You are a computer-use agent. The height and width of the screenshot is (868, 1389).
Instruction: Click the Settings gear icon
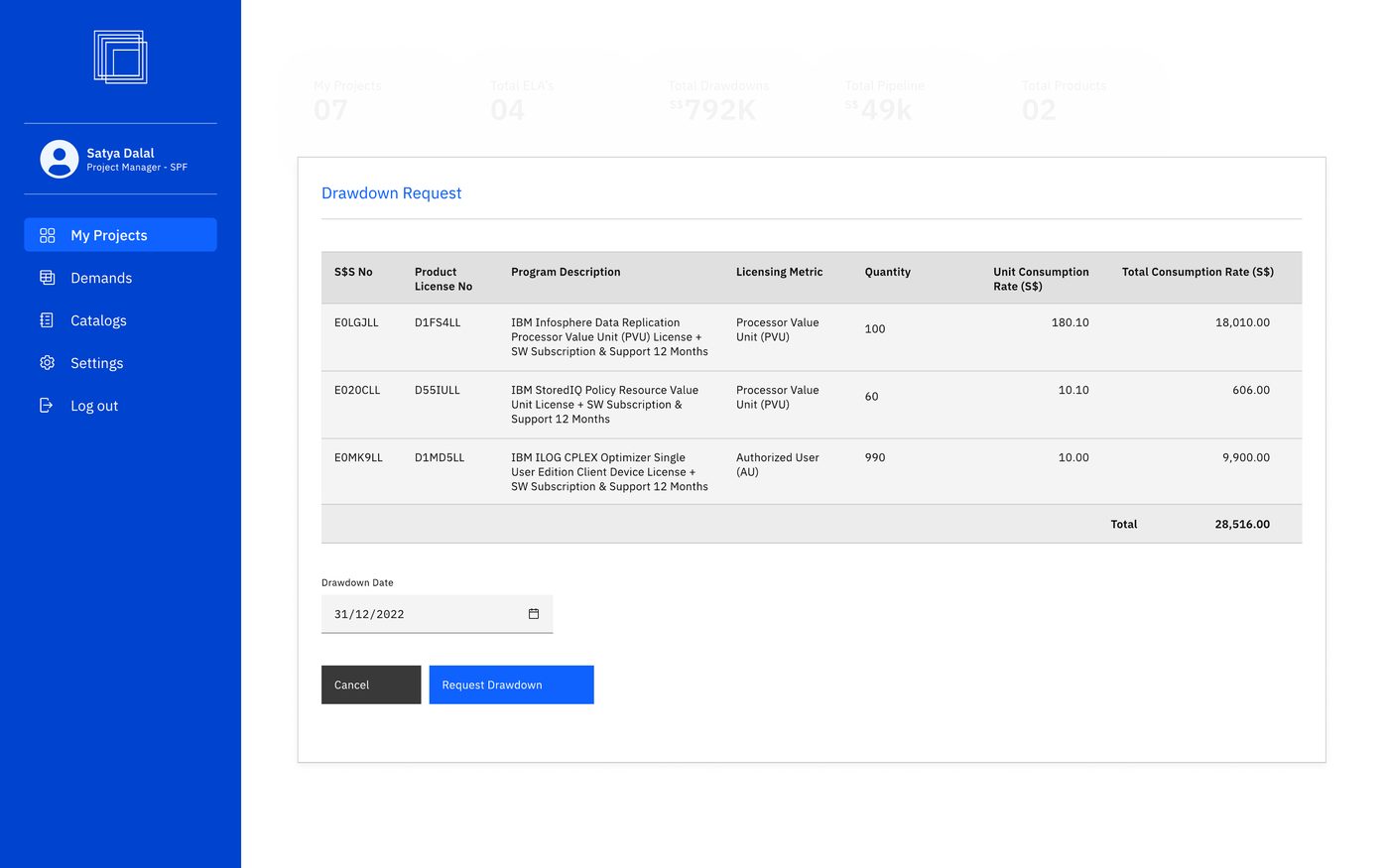coord(47,363)
